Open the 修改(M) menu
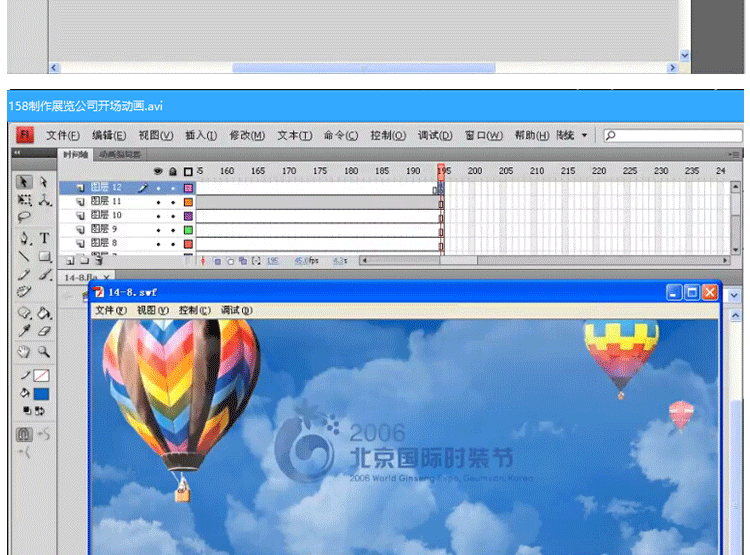This screenshot has height=555, width=750. (247, 135)
